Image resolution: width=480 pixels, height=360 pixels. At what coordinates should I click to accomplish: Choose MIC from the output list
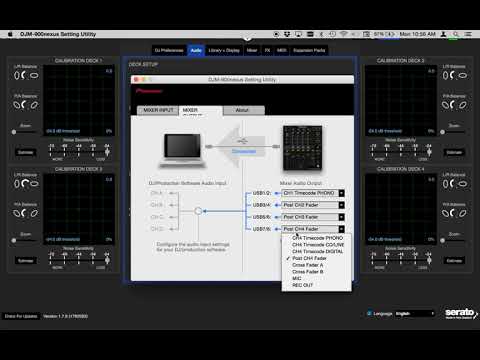click(317, 278)
